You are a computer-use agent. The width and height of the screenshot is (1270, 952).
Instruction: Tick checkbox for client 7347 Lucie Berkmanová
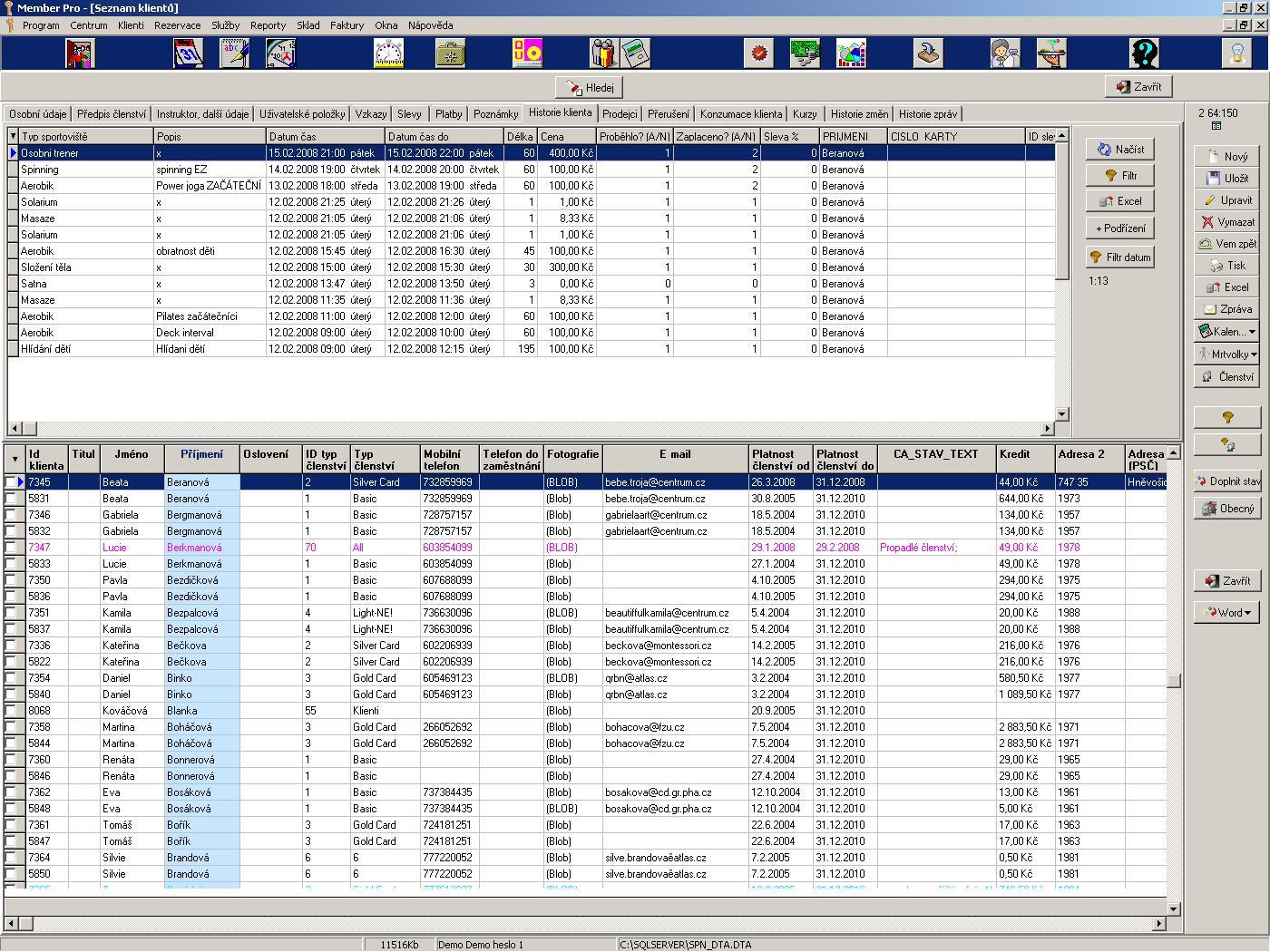tap(11, 548)
